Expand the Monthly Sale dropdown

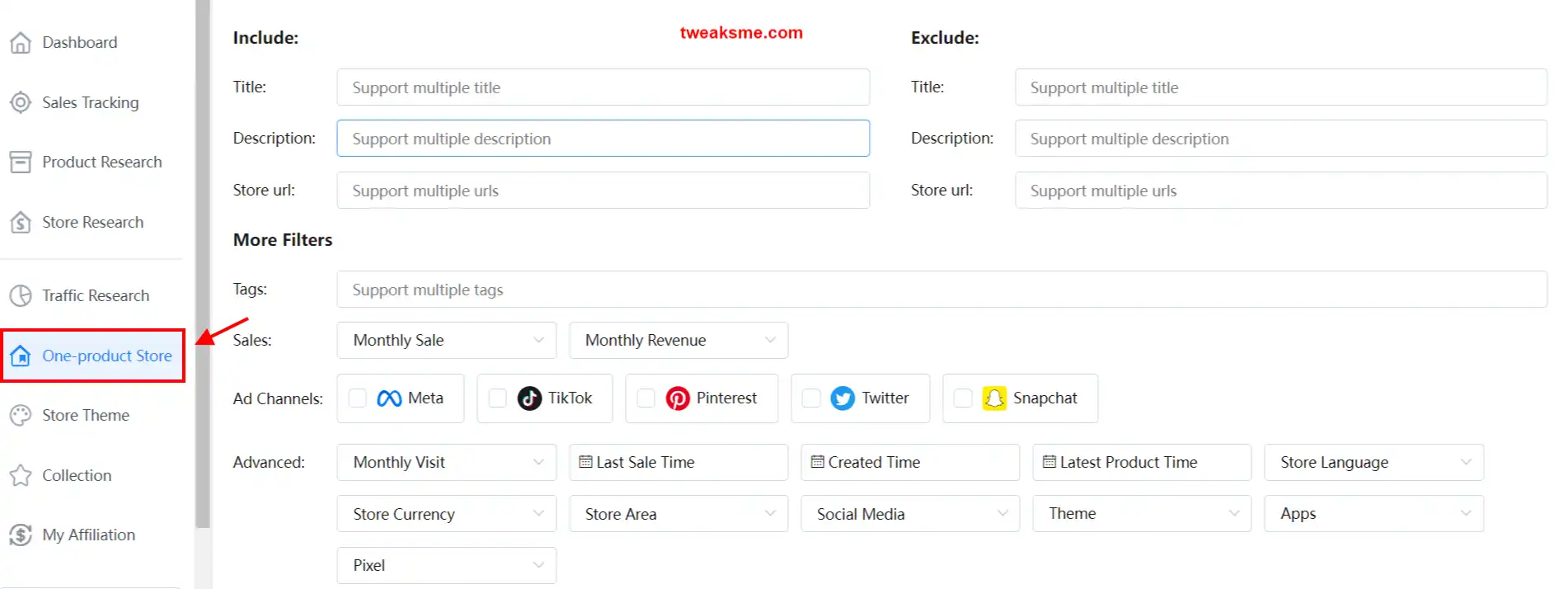coord(447,340)
